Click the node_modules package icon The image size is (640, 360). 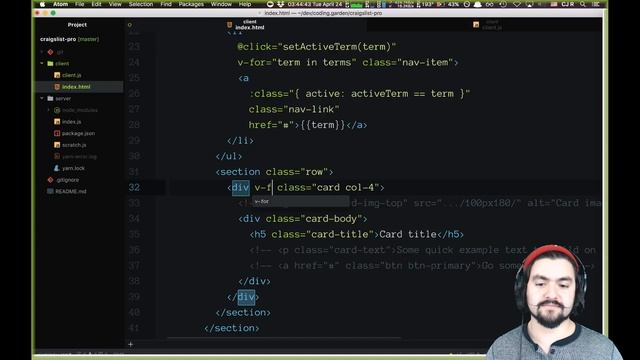57,110
